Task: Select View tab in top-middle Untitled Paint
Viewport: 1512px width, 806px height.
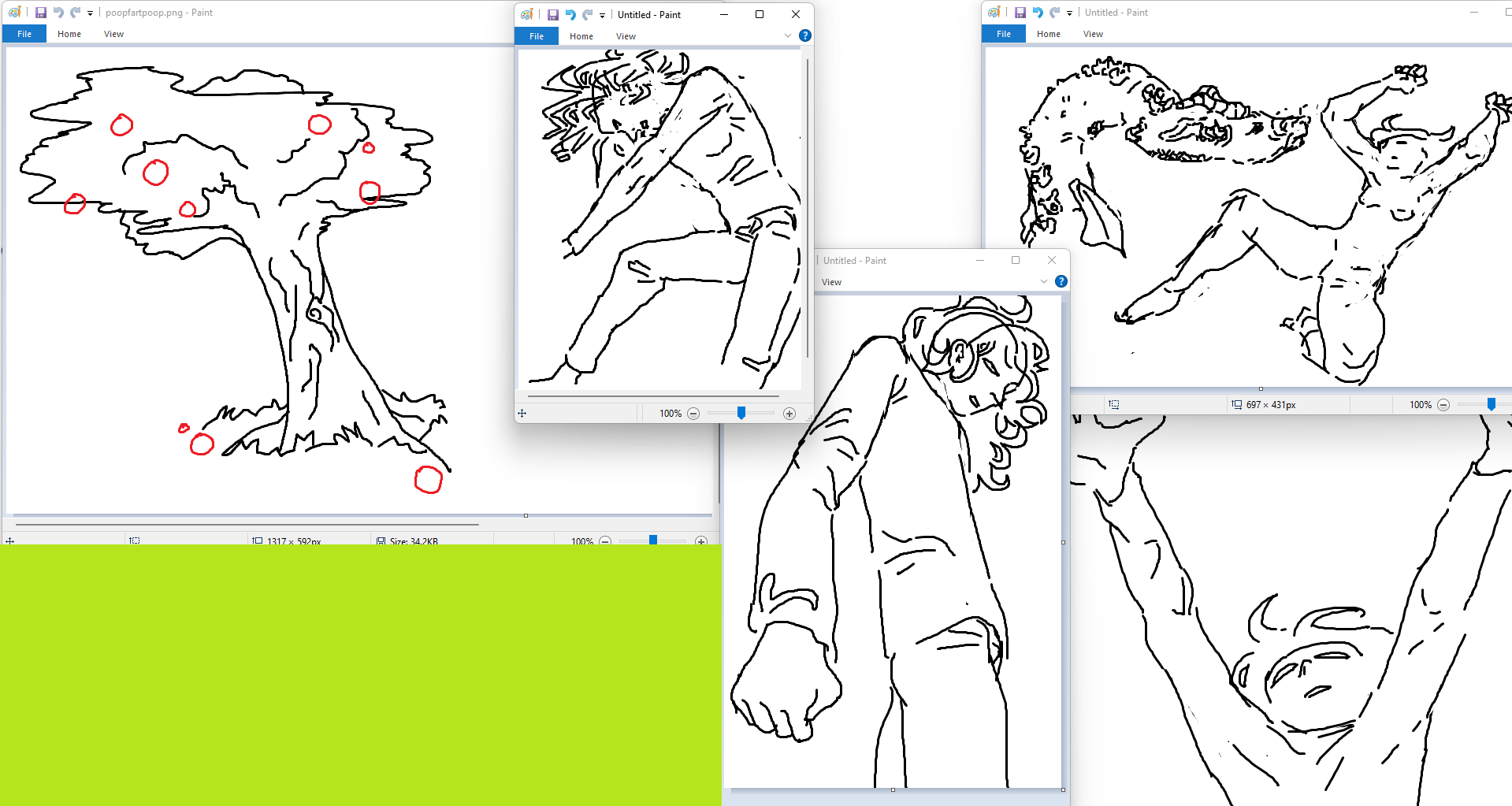Action: click(626, 36)
